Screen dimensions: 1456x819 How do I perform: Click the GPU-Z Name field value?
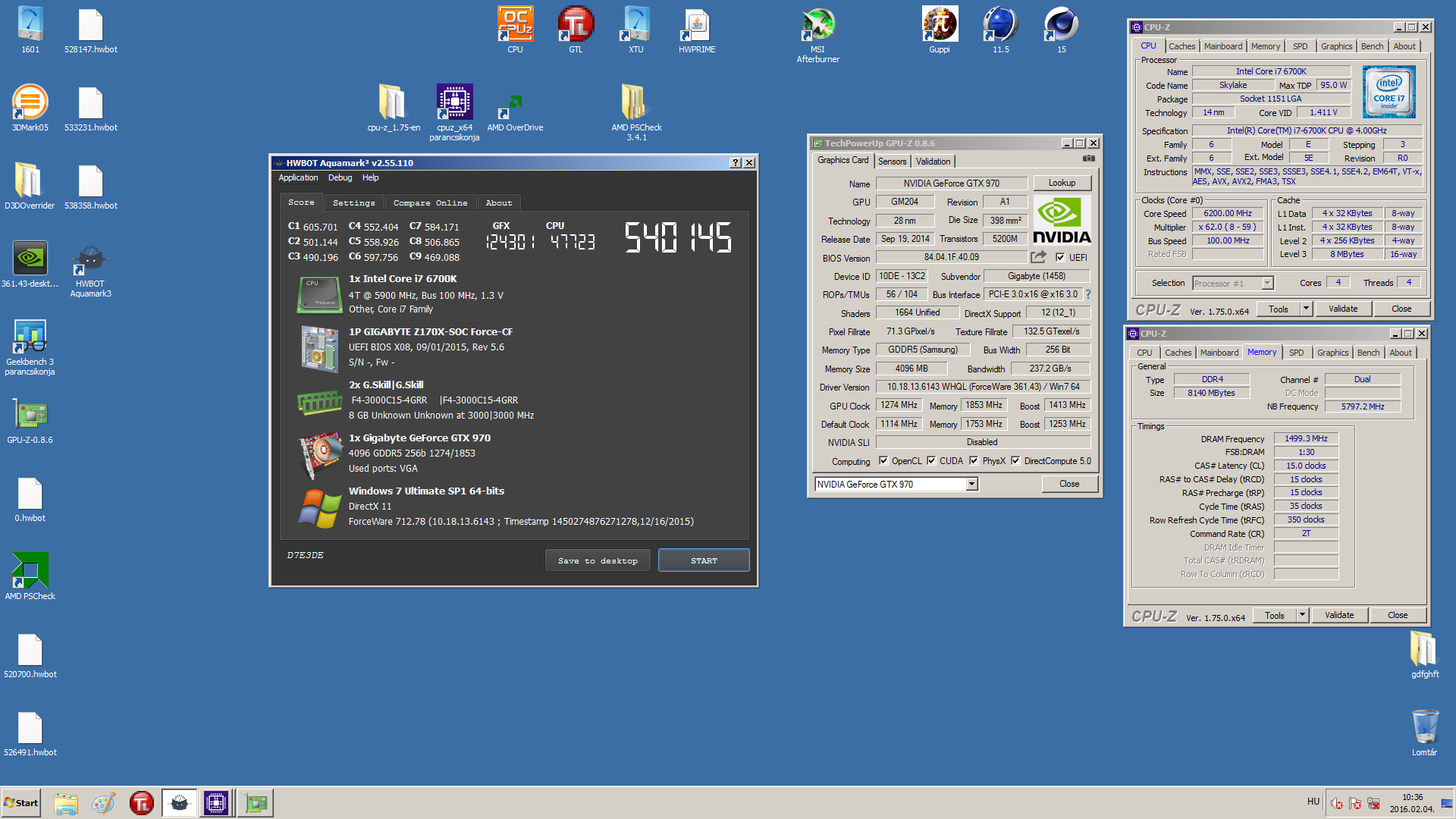pyautogui.click(x=951, y=184)
